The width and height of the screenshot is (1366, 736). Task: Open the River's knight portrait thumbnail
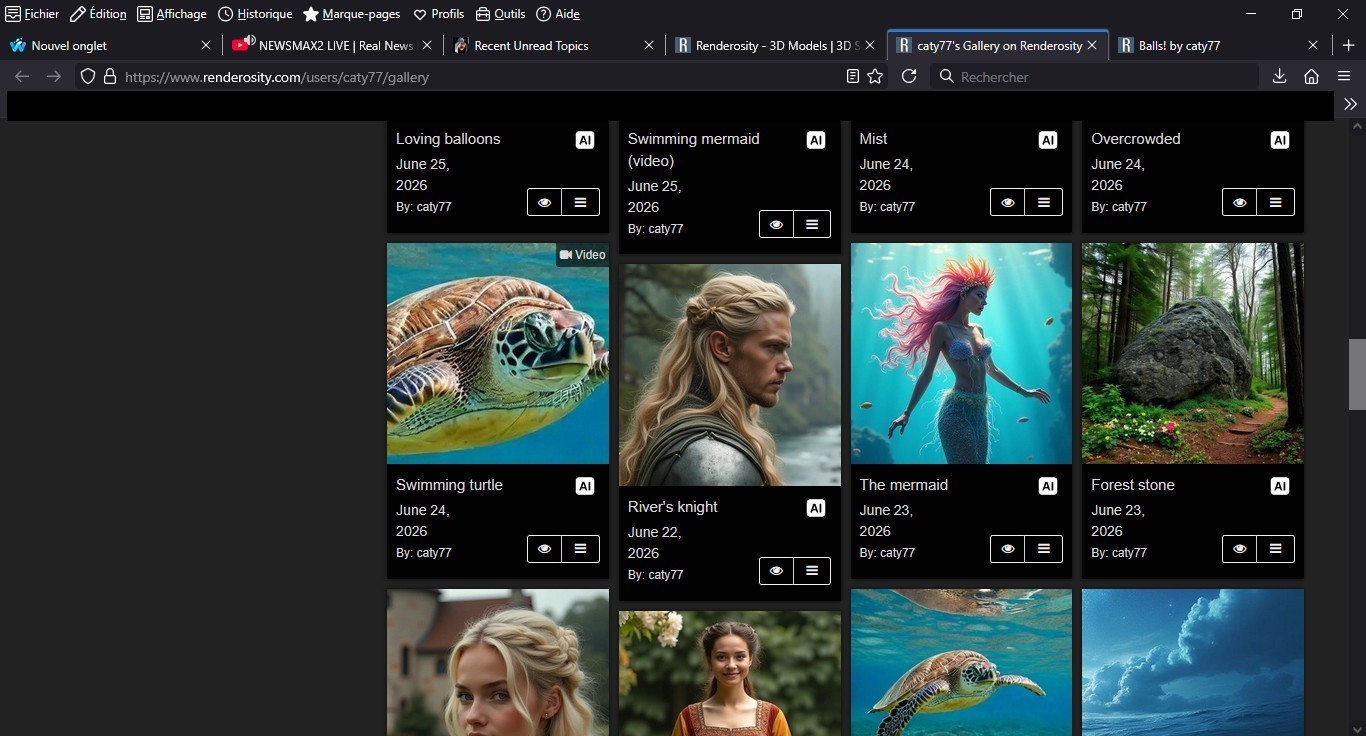coord(730,375)
